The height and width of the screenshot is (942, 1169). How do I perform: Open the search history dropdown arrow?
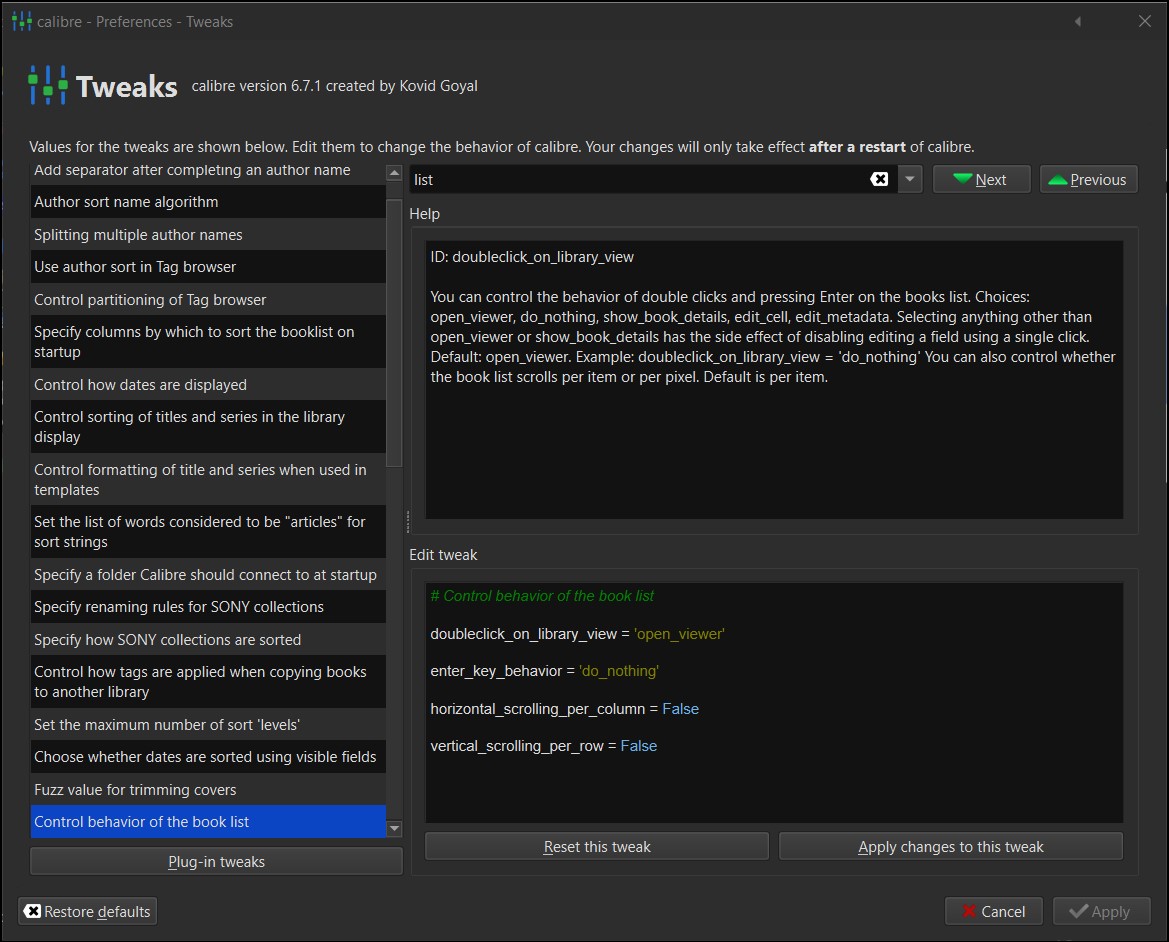point(910,179)
